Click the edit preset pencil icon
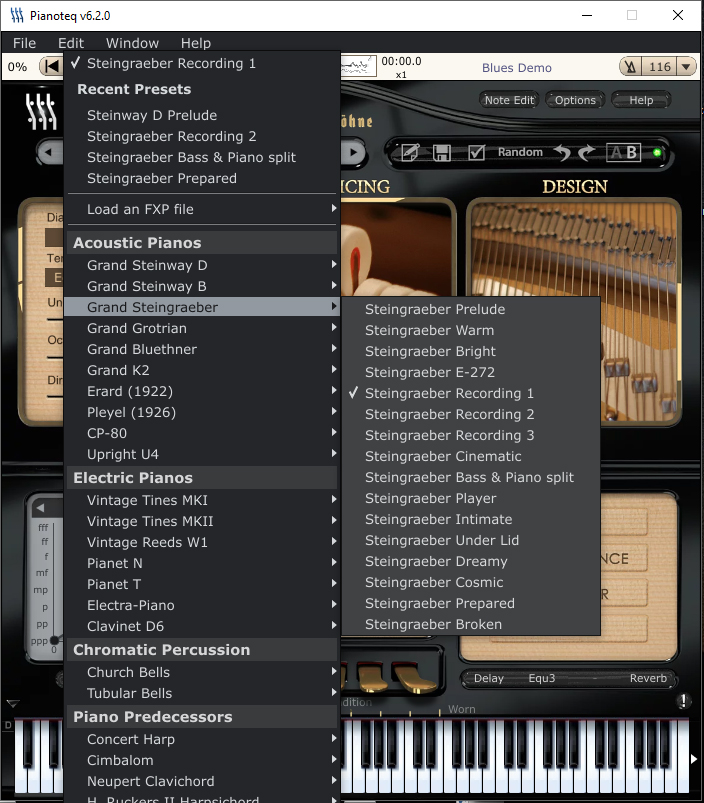The width and height of the screenshot is (704, 803). pyautogui.click(x=410, y=152)
